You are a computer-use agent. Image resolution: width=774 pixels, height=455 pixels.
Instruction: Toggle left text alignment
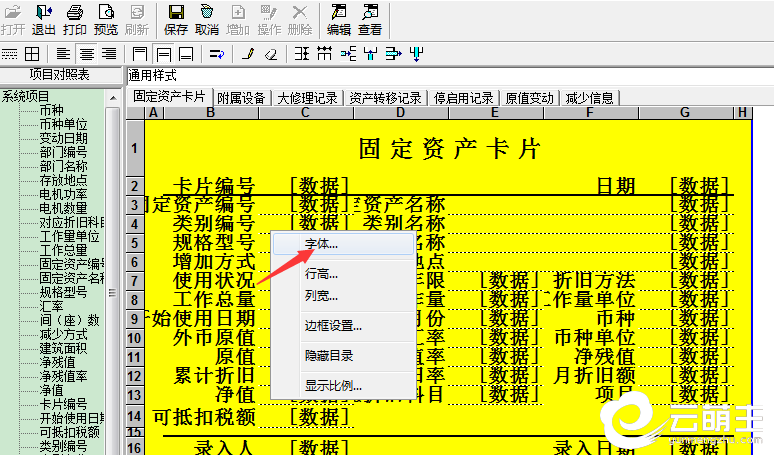click(x=64, y=53)
